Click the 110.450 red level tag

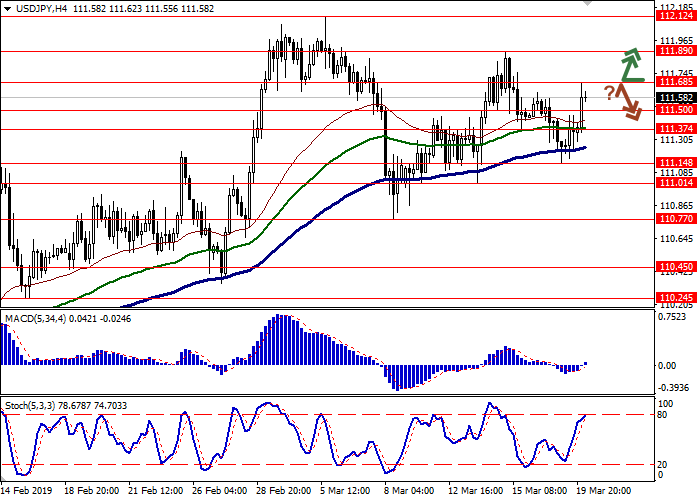click(x=676, y=267)
